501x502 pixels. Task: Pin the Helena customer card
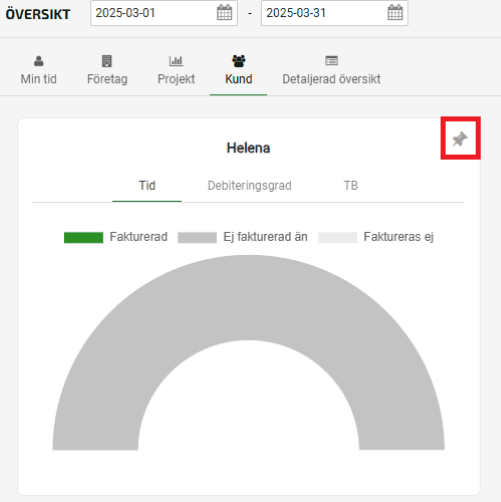point(460,139)
